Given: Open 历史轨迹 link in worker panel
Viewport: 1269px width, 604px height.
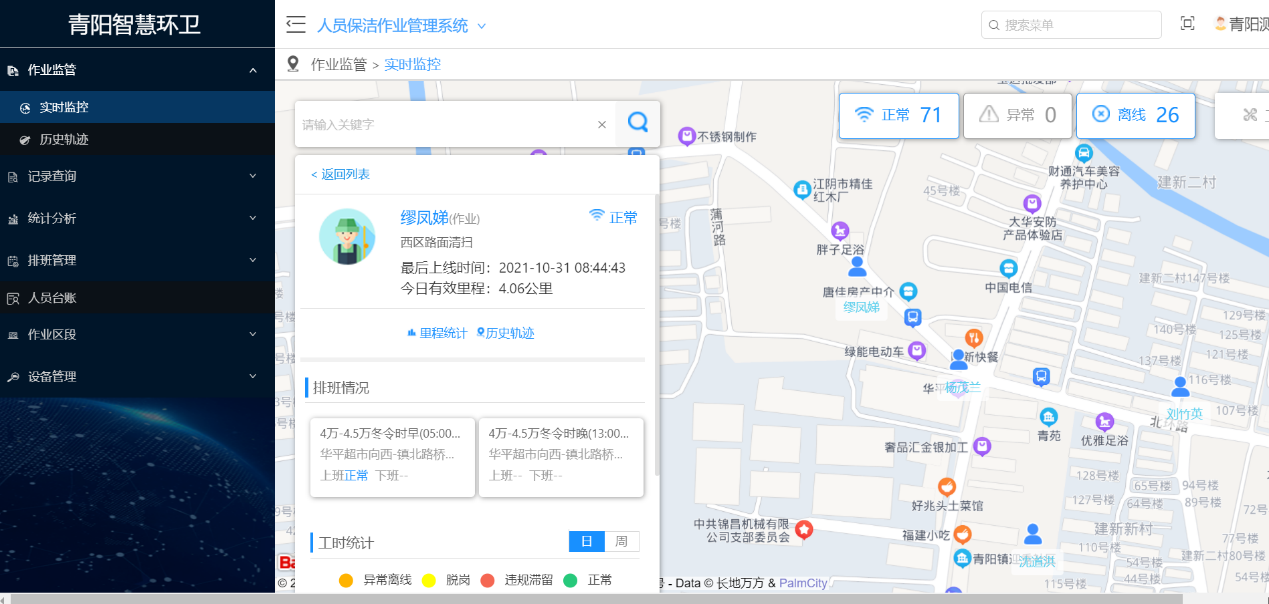Looking at the screenshot, I should [506, 333].
